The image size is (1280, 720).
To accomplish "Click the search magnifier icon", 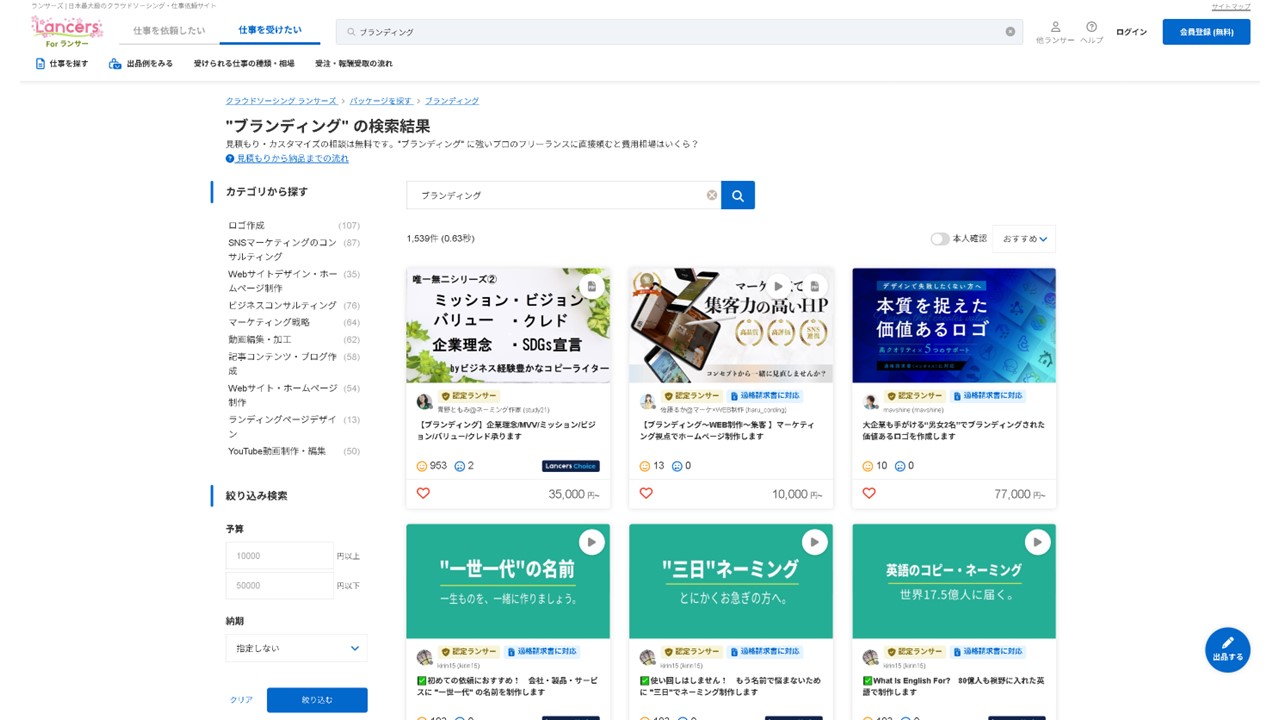I will pyautogui.click(x=738, y=194).
